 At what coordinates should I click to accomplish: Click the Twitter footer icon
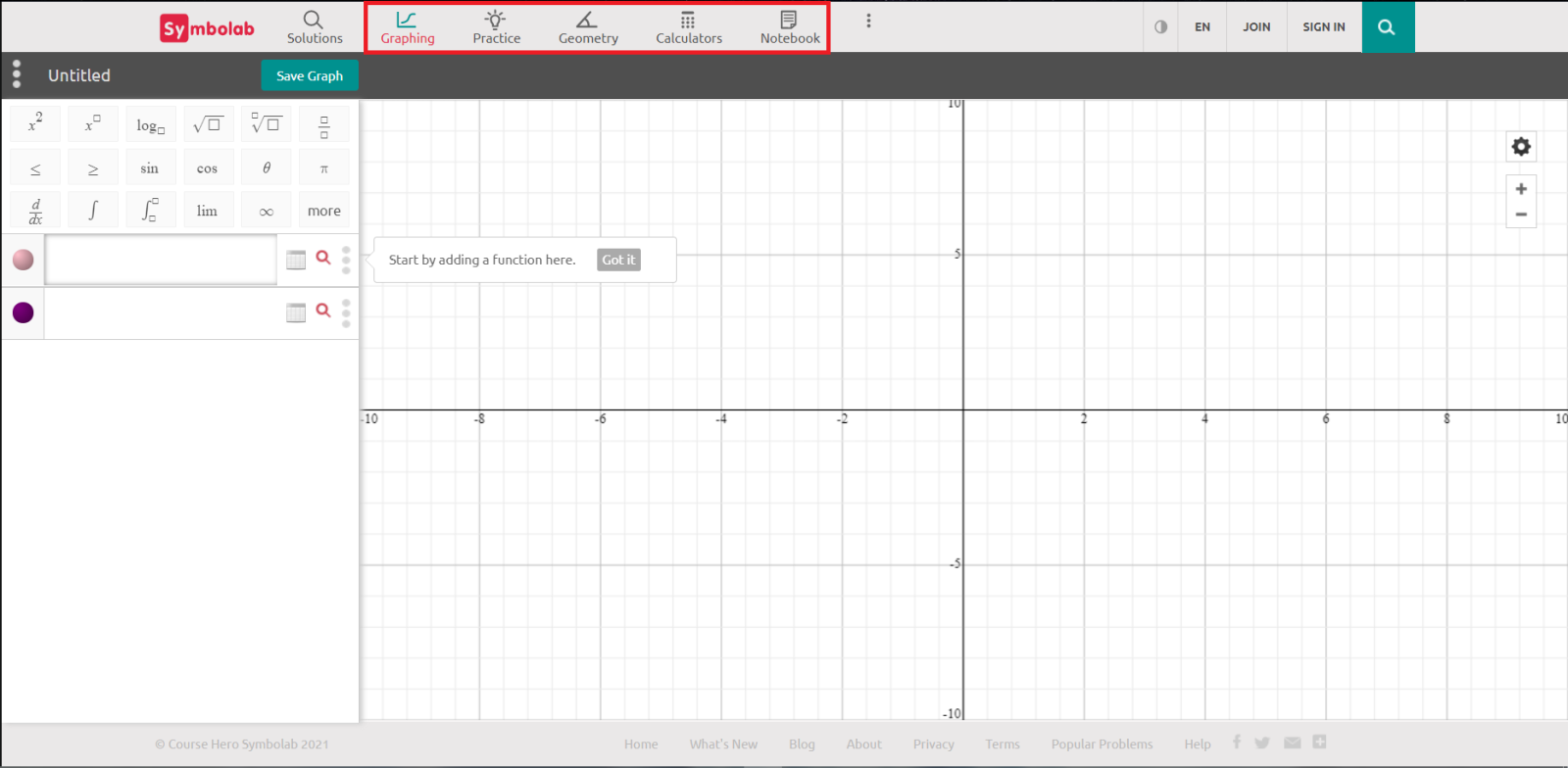click(x=1262, y=743)
